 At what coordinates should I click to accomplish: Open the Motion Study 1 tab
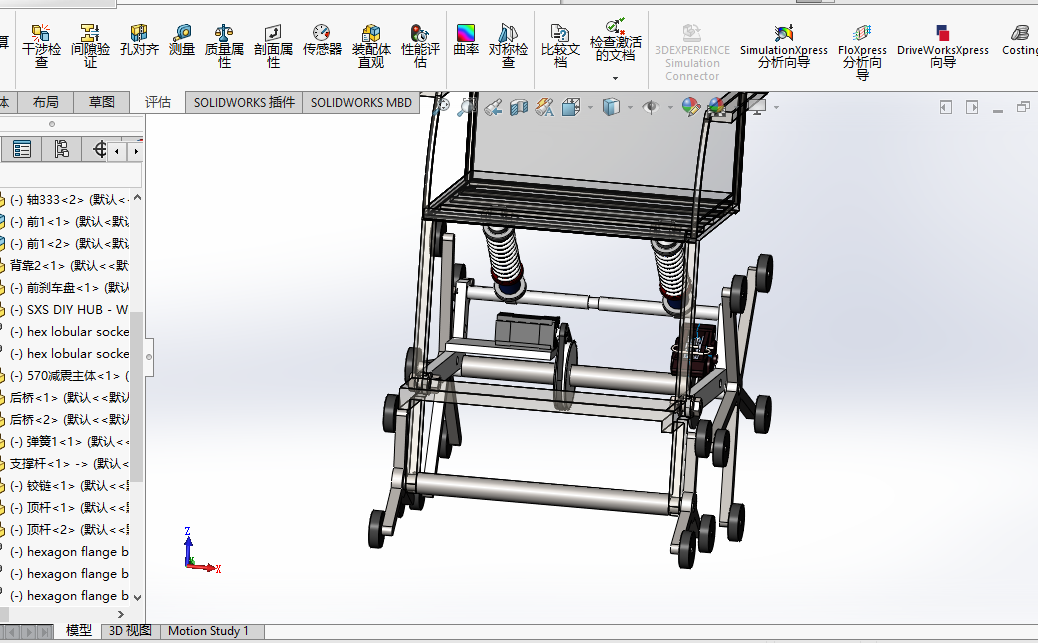click(209, 631)
